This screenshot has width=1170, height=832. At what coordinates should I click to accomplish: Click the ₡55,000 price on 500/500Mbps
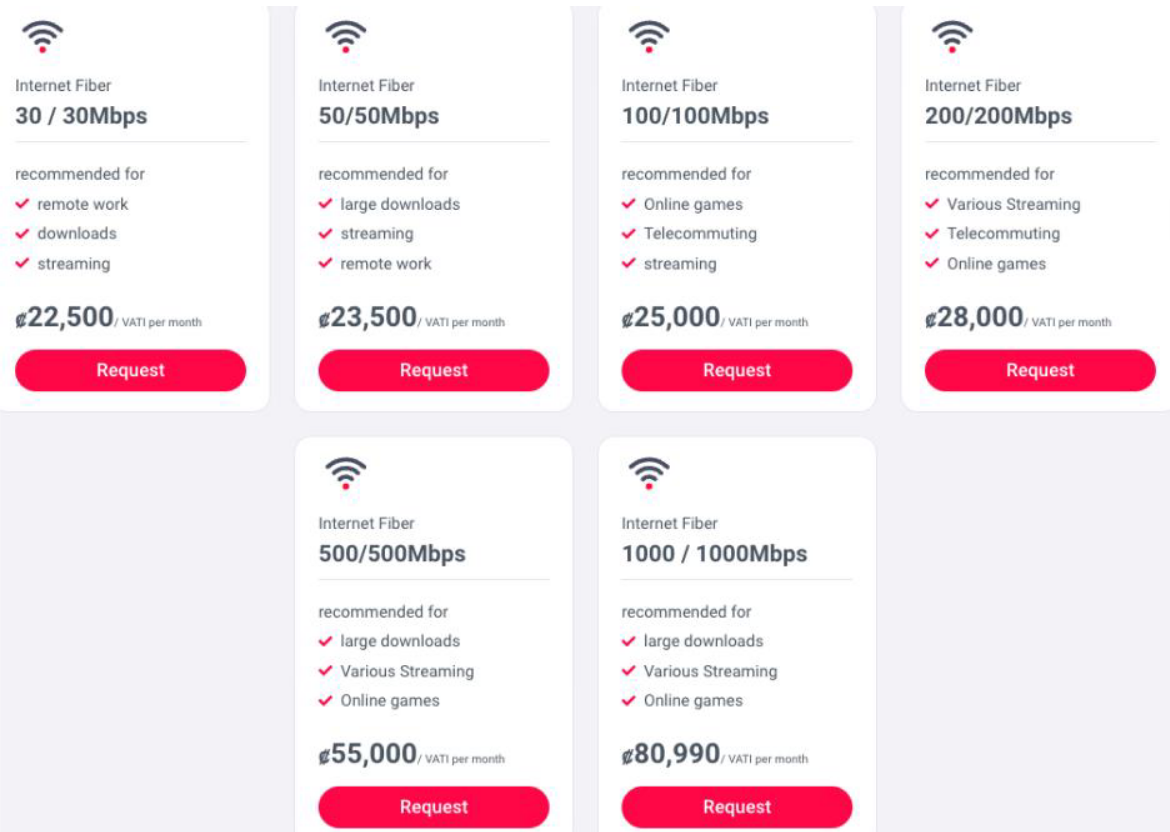(x=368, y=754)
